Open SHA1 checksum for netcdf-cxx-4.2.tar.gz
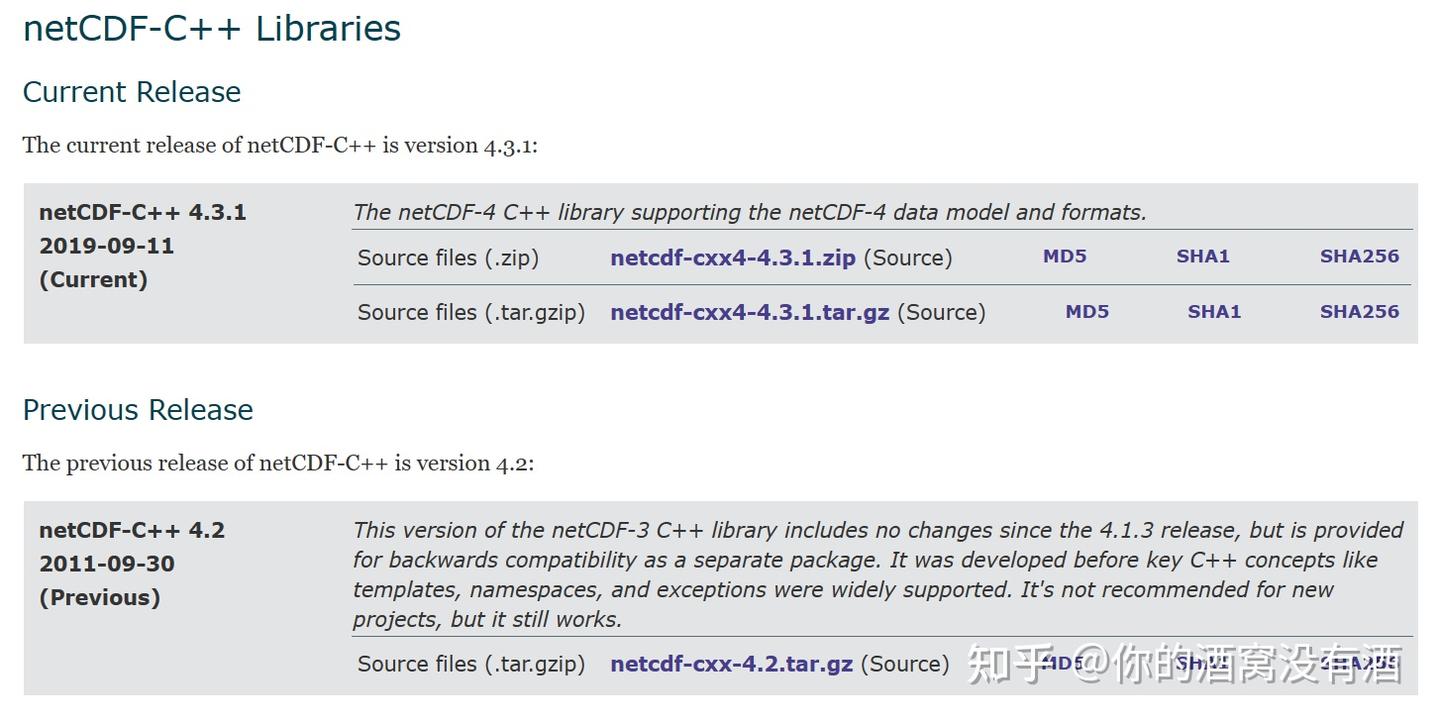Screen dimensions: 1440x724 coord(1201,663)
